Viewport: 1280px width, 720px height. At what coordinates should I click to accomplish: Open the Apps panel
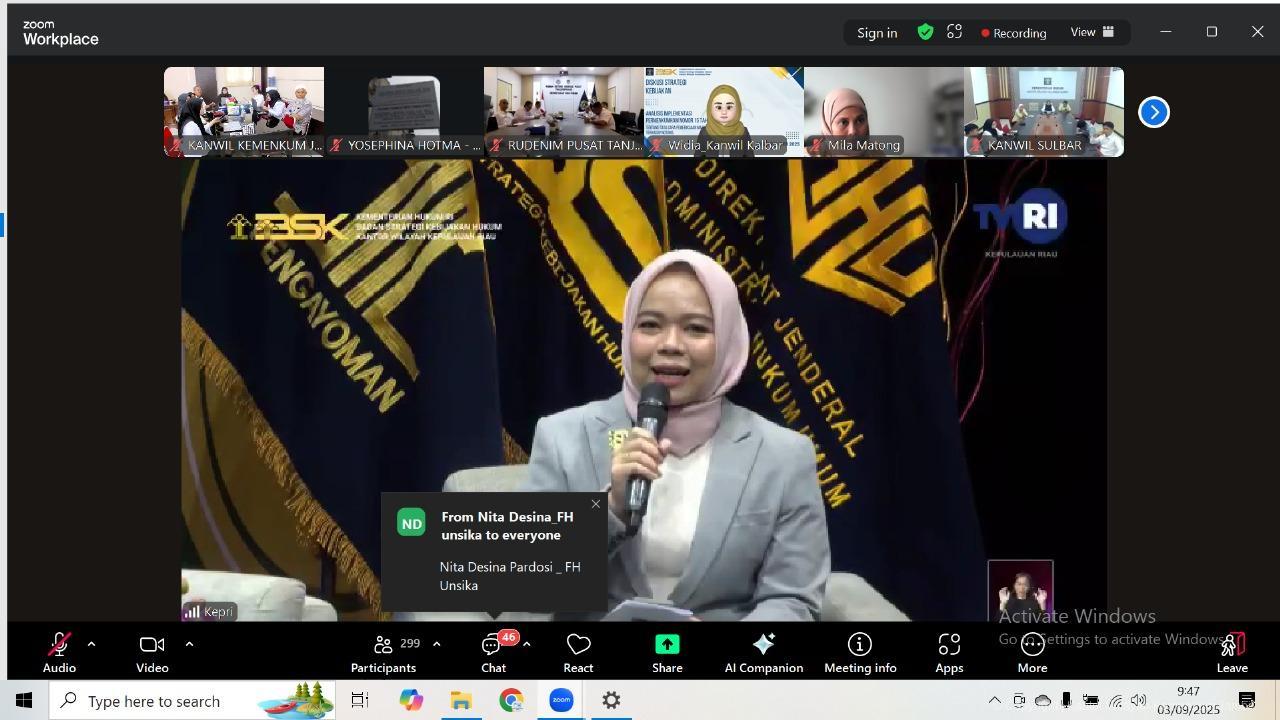point(949,653)
